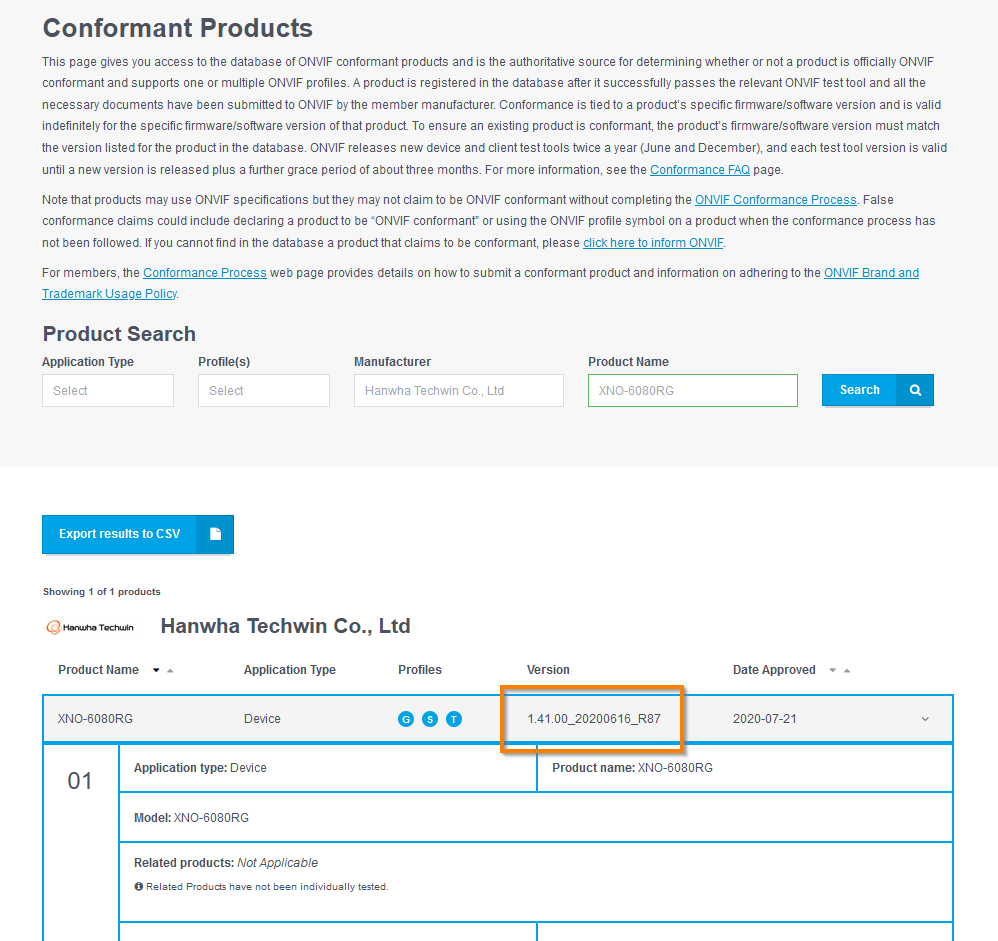Select the Profile S badge

coord(430,719)
